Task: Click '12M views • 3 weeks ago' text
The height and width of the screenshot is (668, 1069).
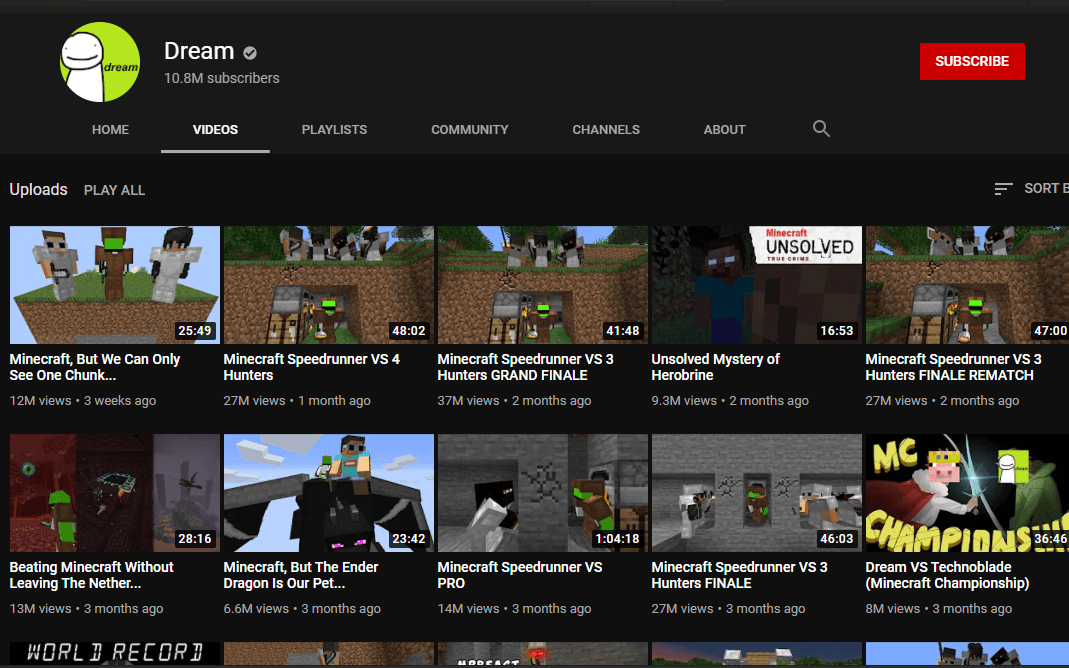Action: coord(82,401)
